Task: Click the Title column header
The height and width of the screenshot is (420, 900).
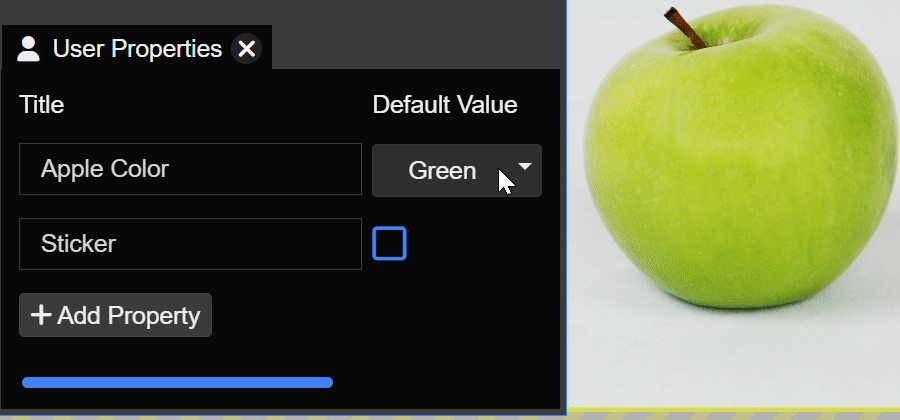Action: click(41, 105)
